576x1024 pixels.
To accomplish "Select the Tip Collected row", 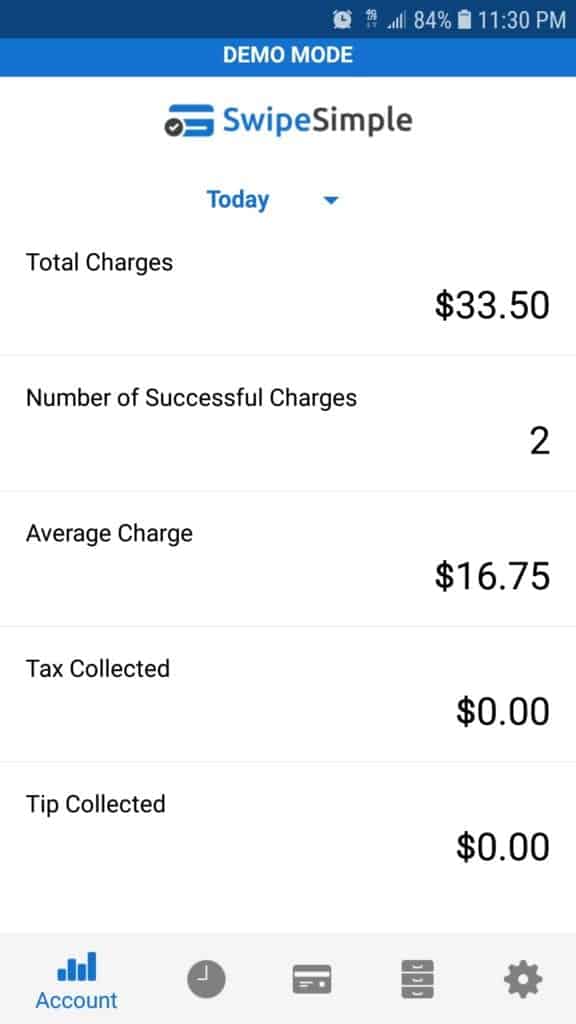I will click(x=288, y=829).
